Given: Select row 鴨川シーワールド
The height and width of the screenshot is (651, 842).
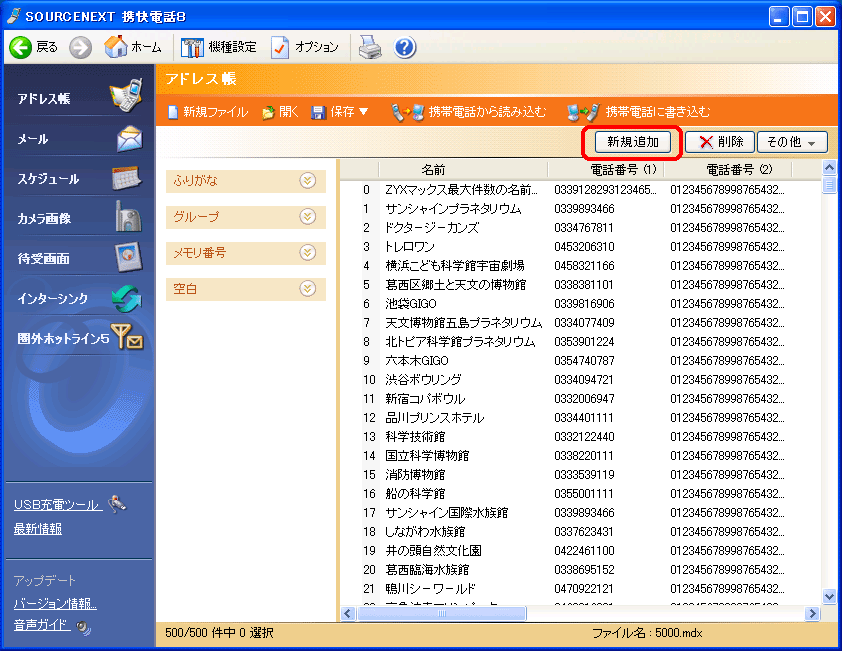Looking at the screenshot, I should pyautogui.click(x=580, y=589).
